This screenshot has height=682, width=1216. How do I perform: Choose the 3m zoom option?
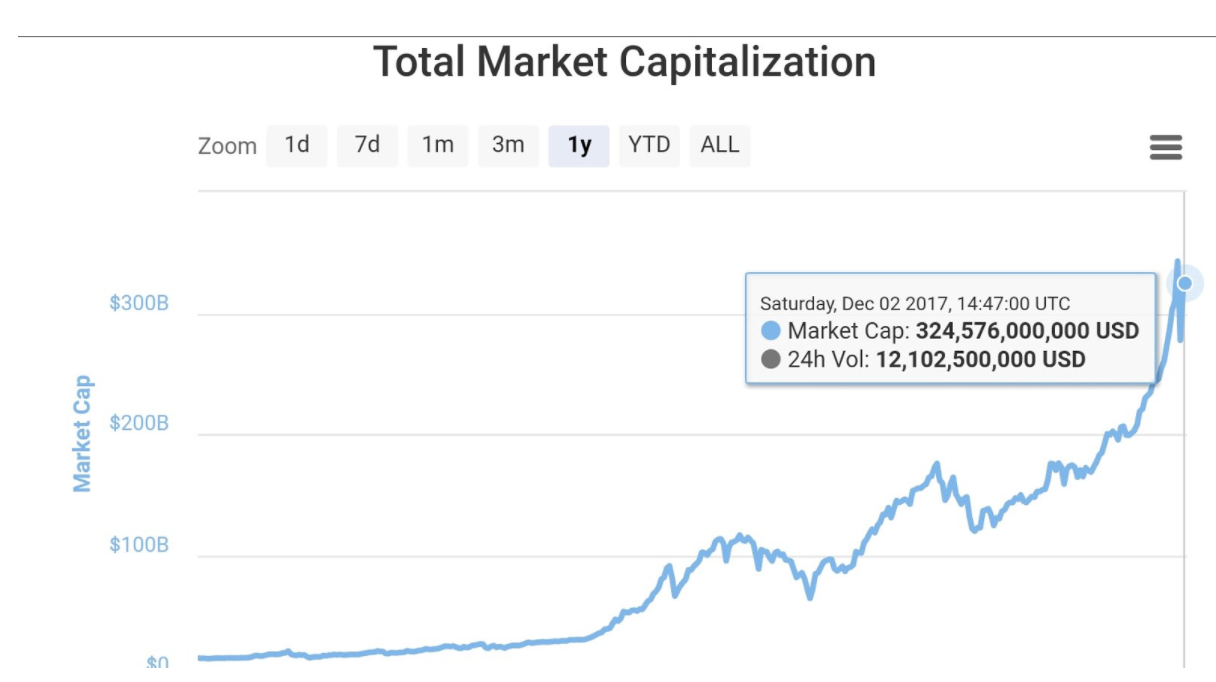[x=508, y=145]
